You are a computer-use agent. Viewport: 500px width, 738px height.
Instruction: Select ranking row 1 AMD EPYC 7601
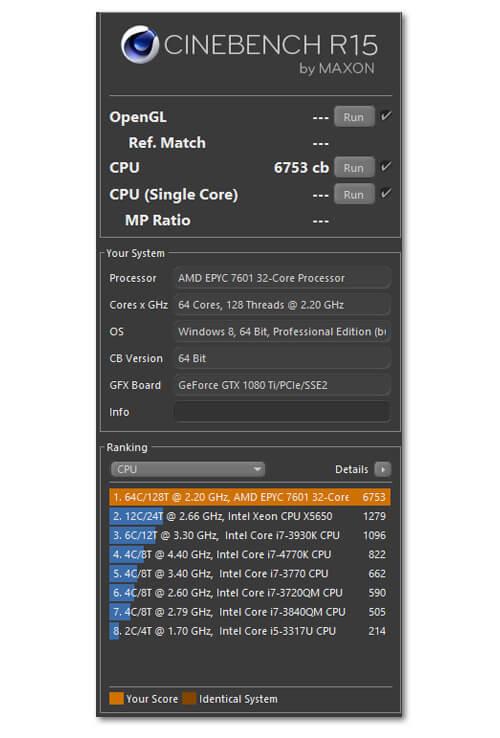250,497
